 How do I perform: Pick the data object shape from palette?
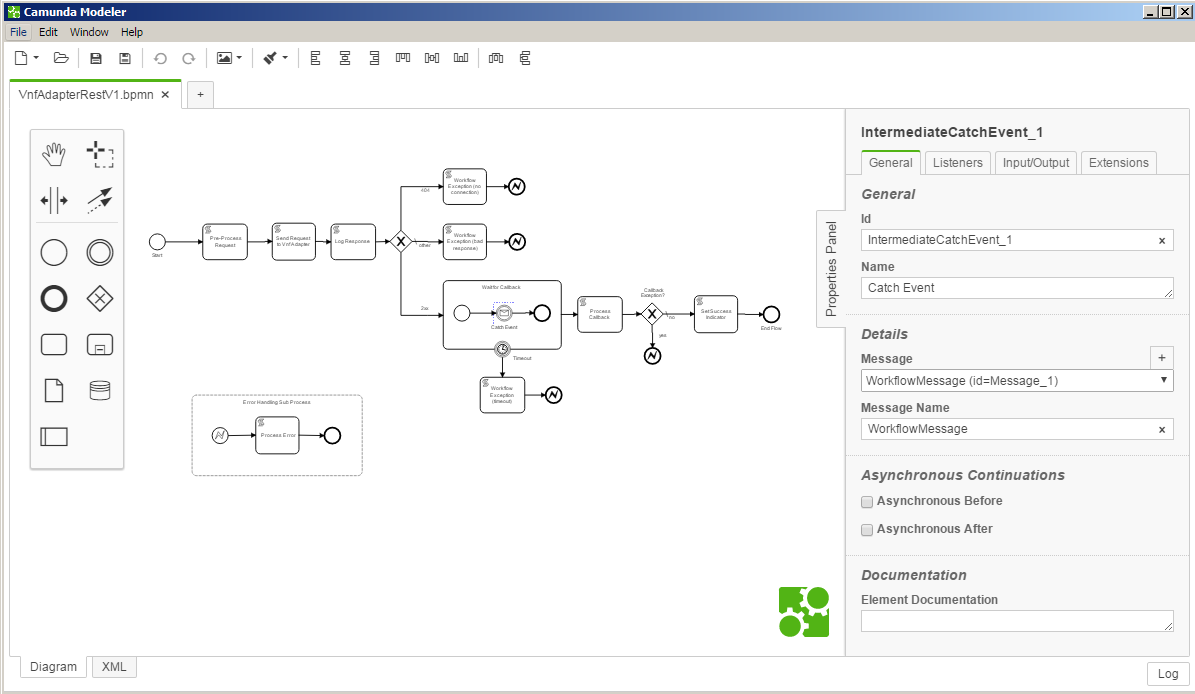(x=54, y=391)
